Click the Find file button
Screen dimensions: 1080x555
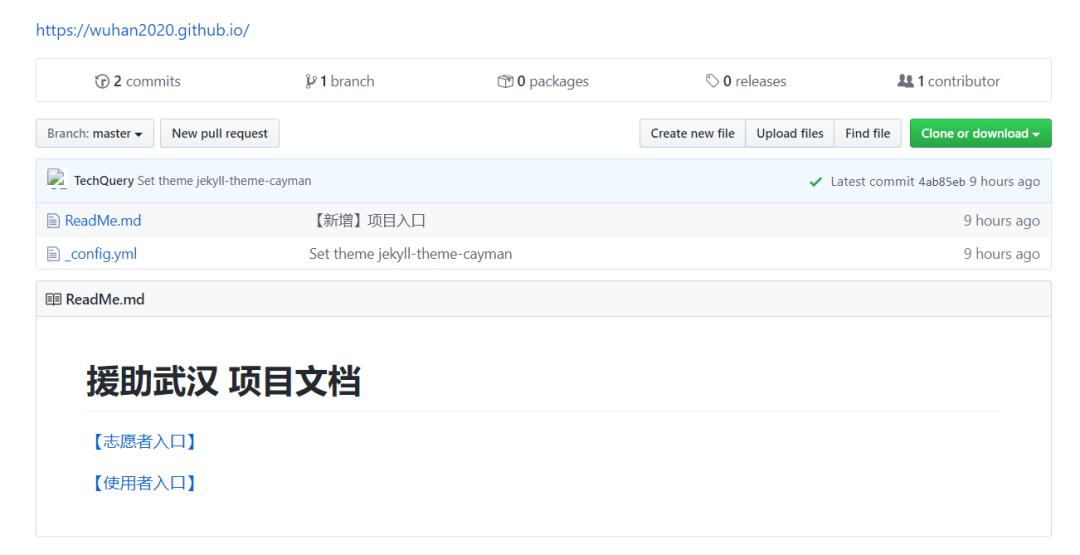click(x=868, y=134)
